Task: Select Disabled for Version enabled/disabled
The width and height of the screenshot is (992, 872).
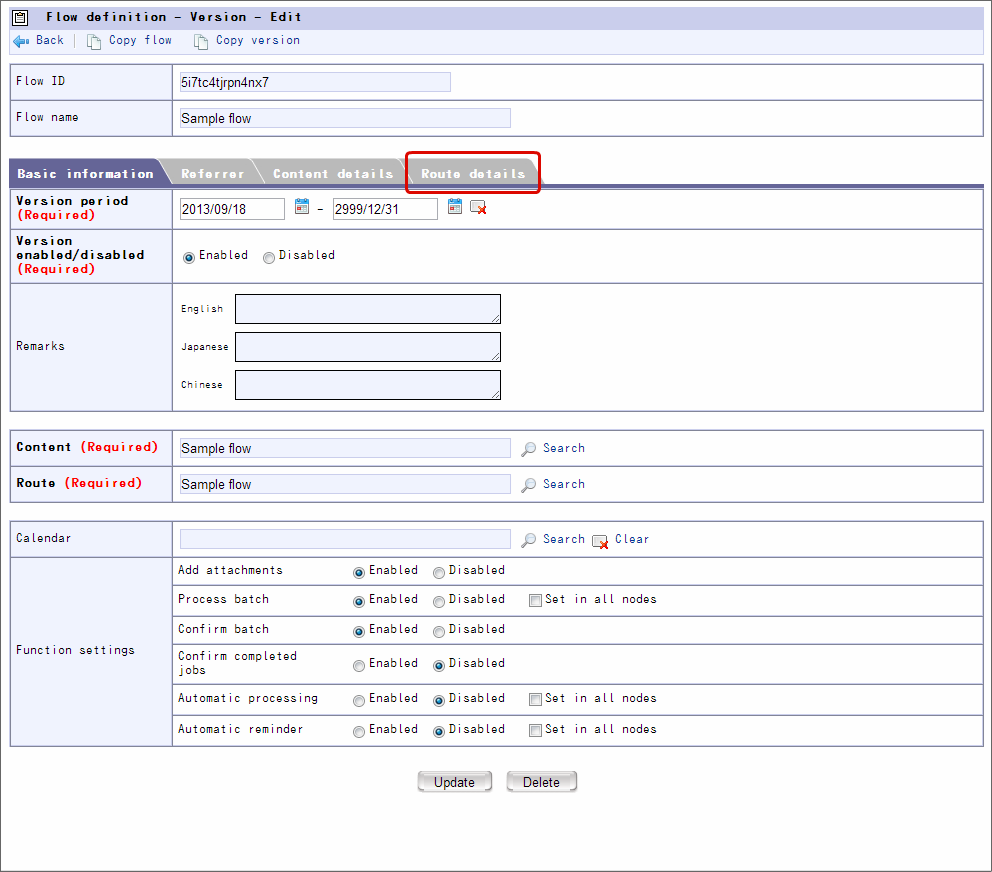Action: coord(269,258)
